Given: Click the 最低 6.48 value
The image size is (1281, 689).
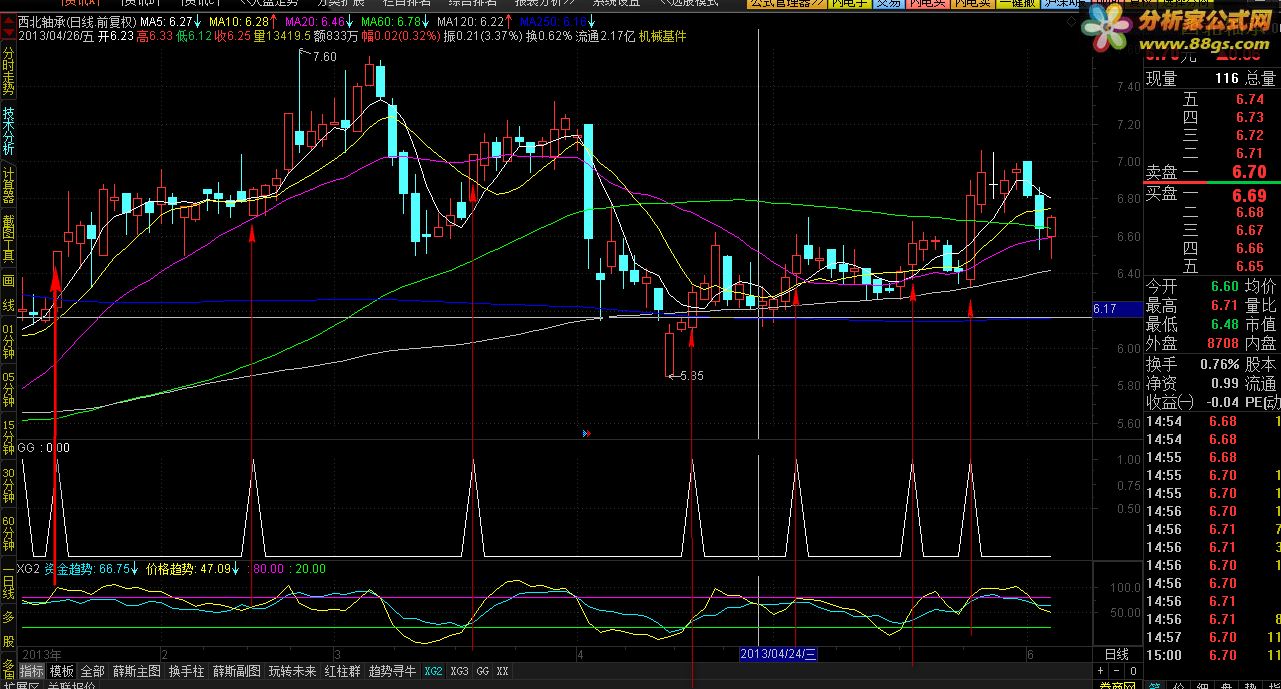Looking at the screenshot, I should coord(1224,325).
